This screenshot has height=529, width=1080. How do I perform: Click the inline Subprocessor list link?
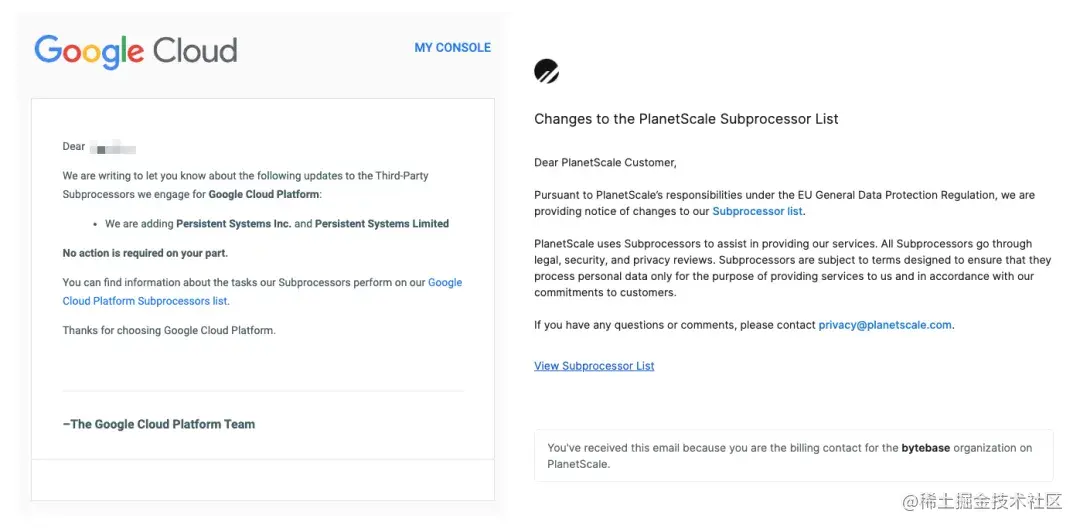pos(757,212)
